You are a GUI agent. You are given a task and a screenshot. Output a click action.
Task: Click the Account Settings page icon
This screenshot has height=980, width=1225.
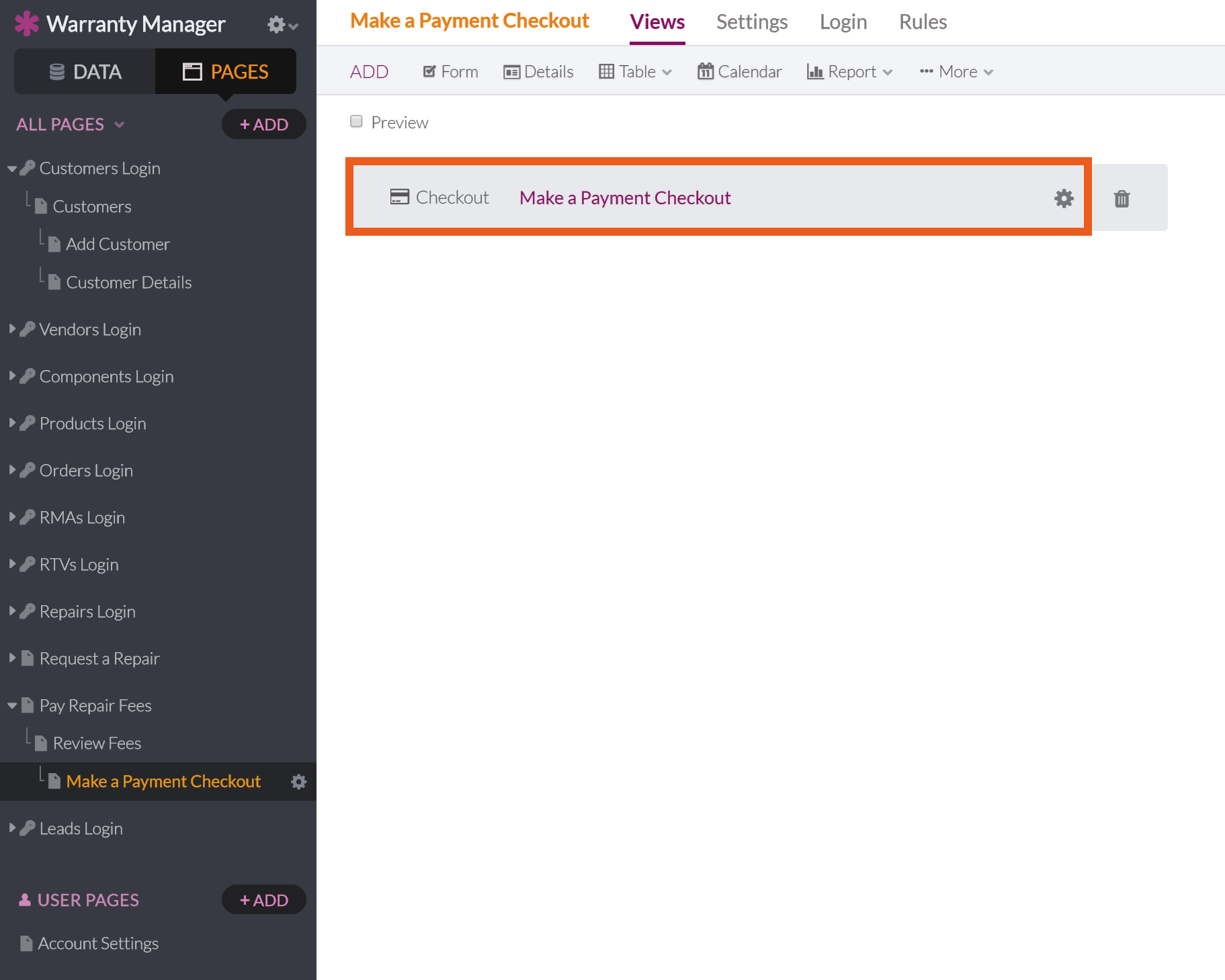[26, 943]
